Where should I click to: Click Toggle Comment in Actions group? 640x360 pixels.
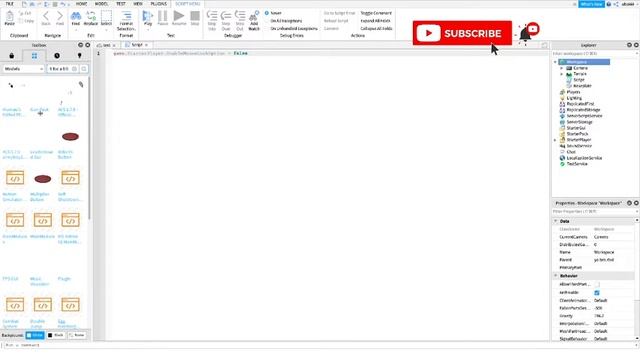(376, 13)
